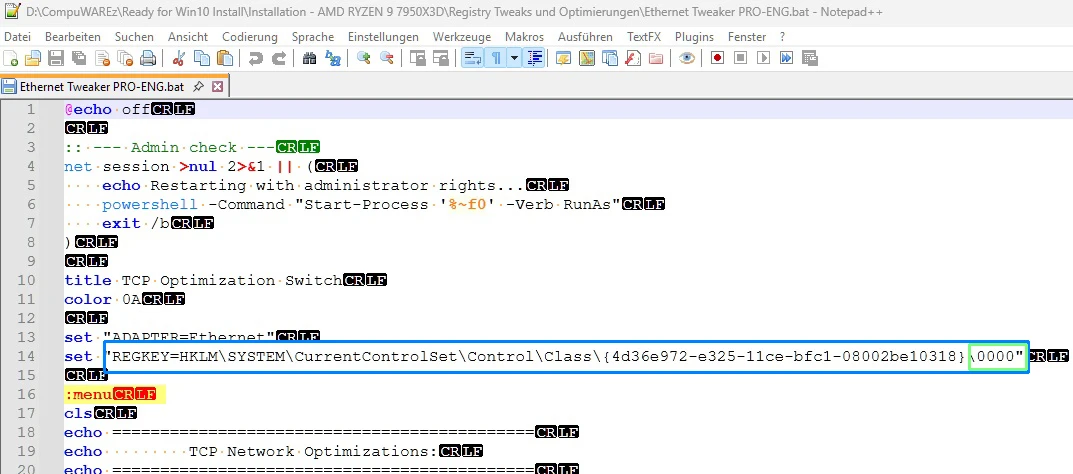The height and width of the screenshot is (474, 1073).
Task: Open Find with the binoculars icon
Action: click(x=310, y=58)
